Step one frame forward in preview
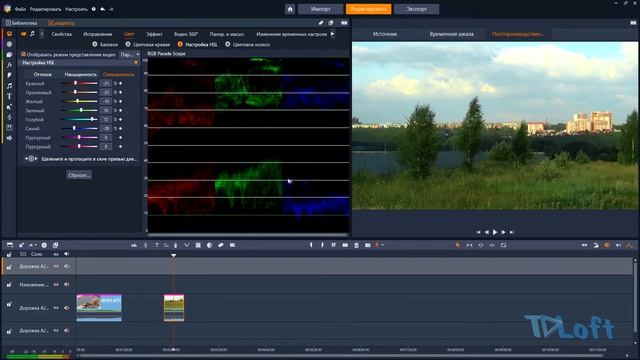 (x=503, y=232)
